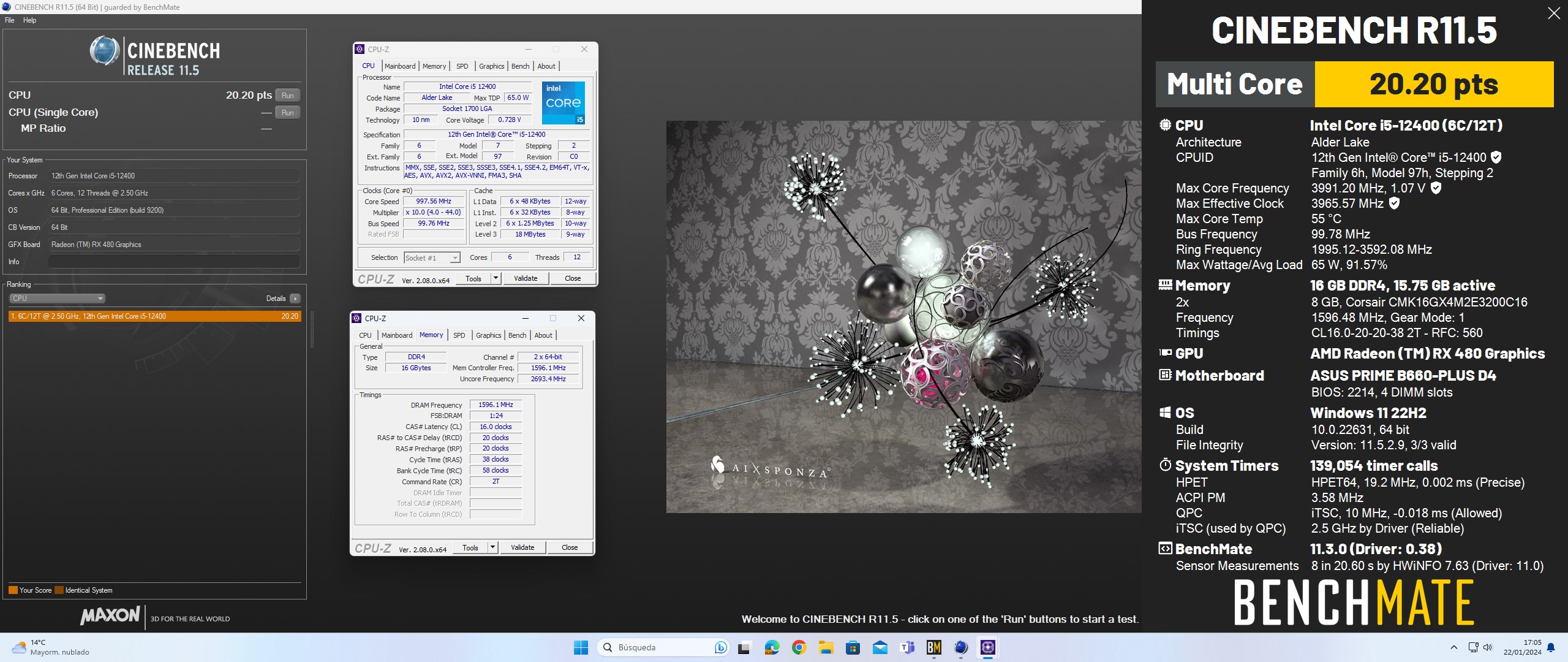Expand the ranking Details arrow

[295, 299]
